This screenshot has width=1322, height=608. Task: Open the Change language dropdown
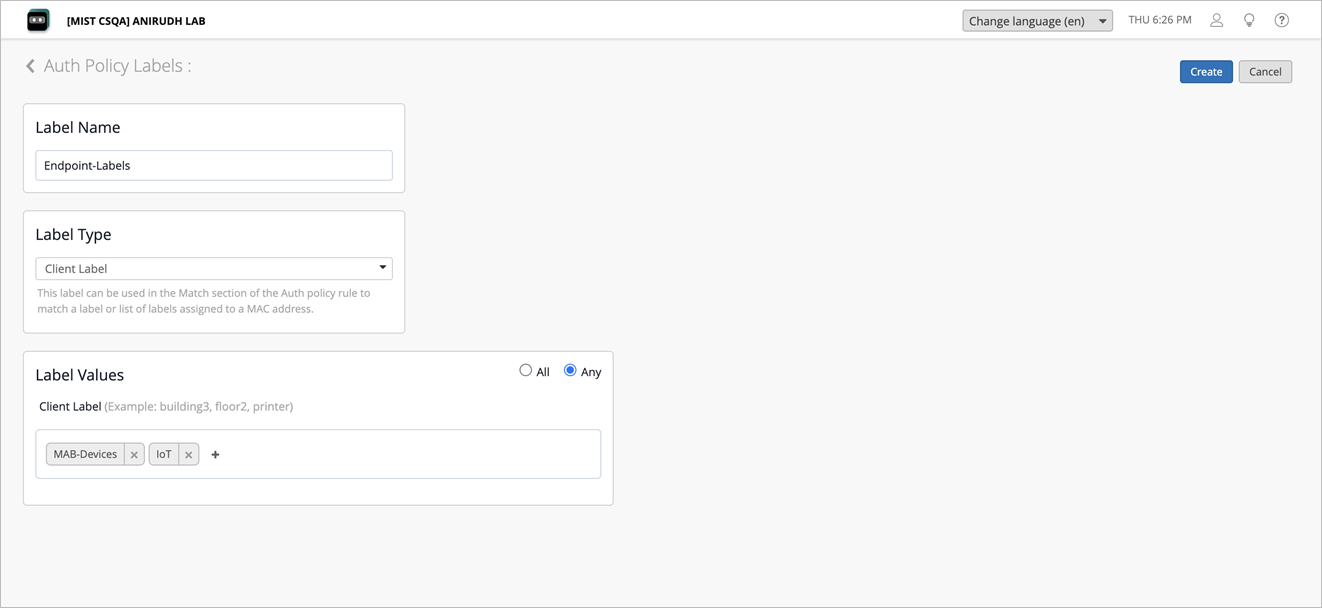(1037, 21)
